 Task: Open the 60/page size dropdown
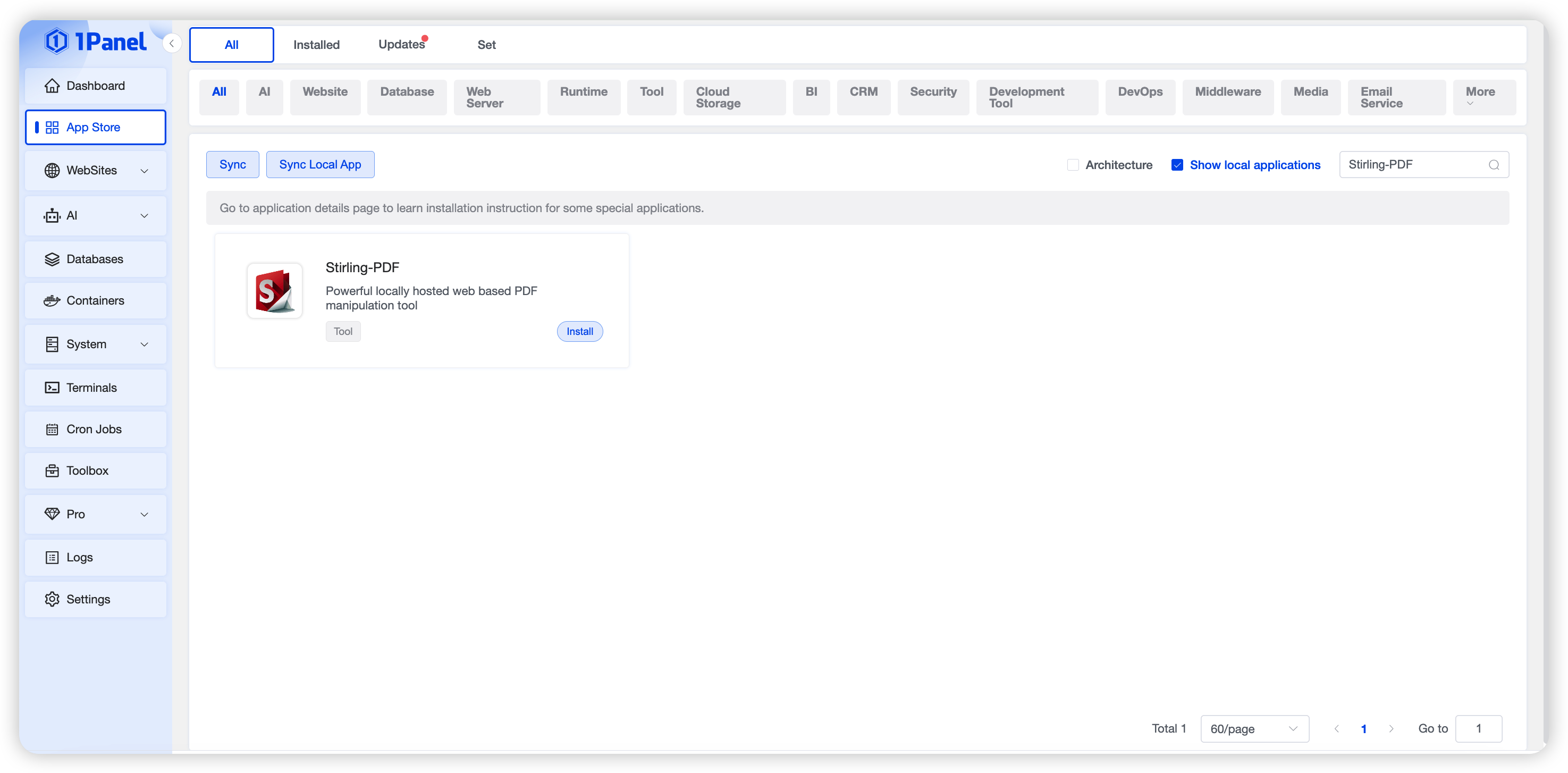[1254, 728]
